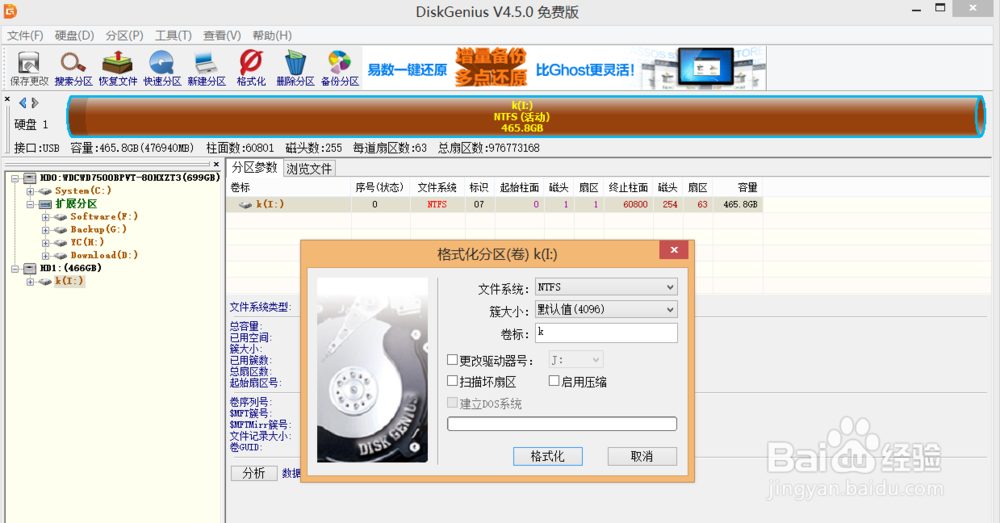Click the Volume Label (卷标) input field
The width and height of the screenshot is (1000, 523).
[x=606, y=333]
